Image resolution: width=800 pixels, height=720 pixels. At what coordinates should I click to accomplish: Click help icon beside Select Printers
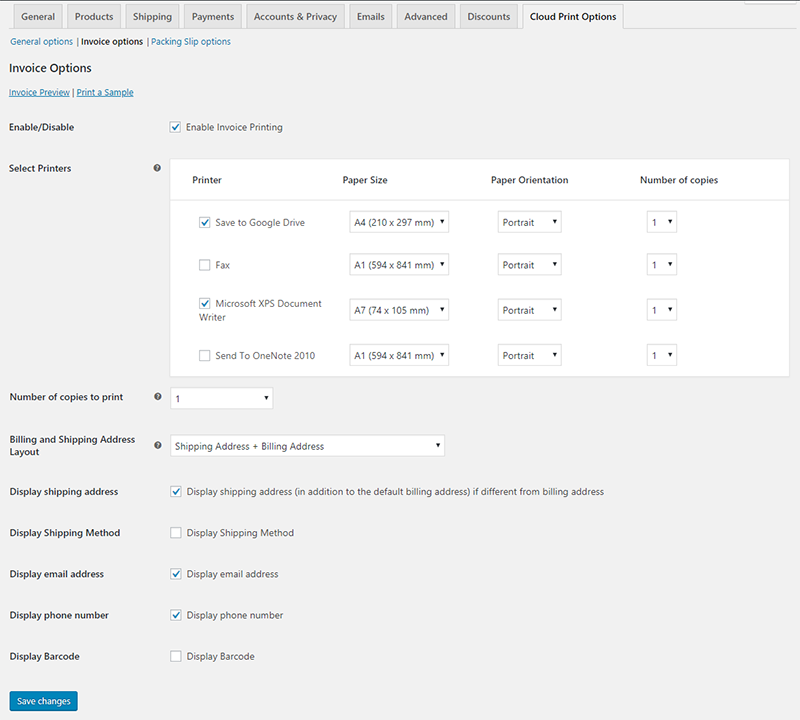(x=157, y=168)
